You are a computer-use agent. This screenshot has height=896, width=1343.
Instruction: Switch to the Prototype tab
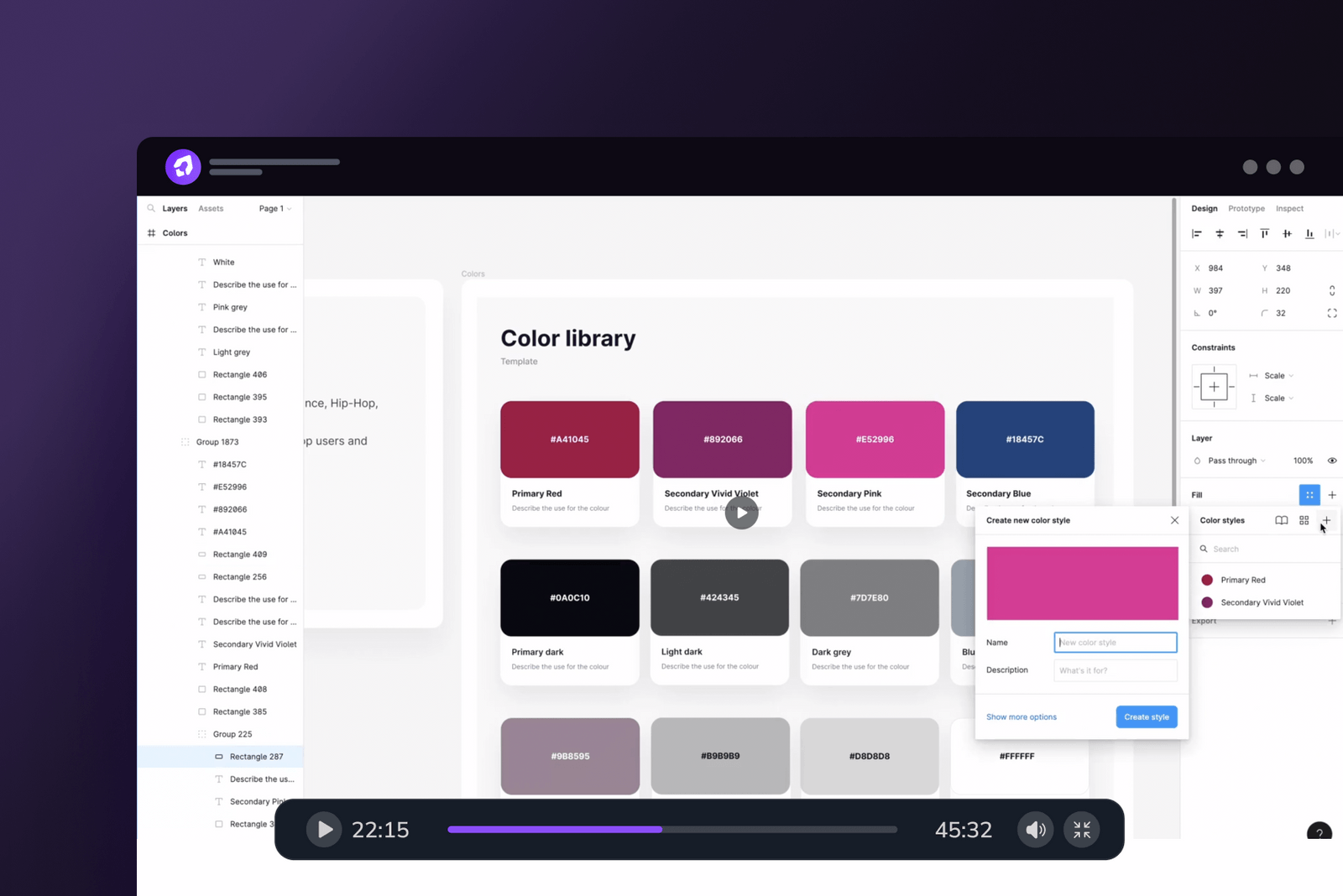pyautogui.click(x=1246, y=209)
